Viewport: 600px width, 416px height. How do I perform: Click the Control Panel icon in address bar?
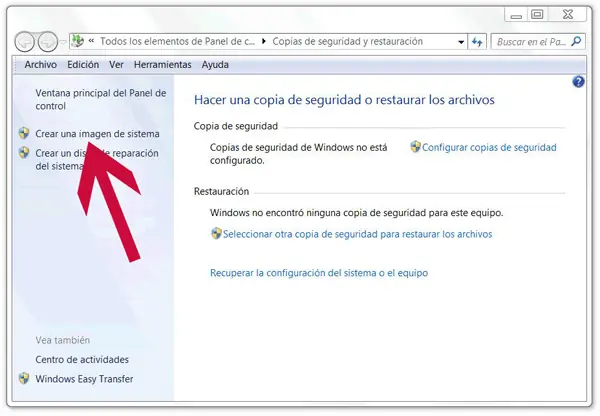click(x=78, y=41)
